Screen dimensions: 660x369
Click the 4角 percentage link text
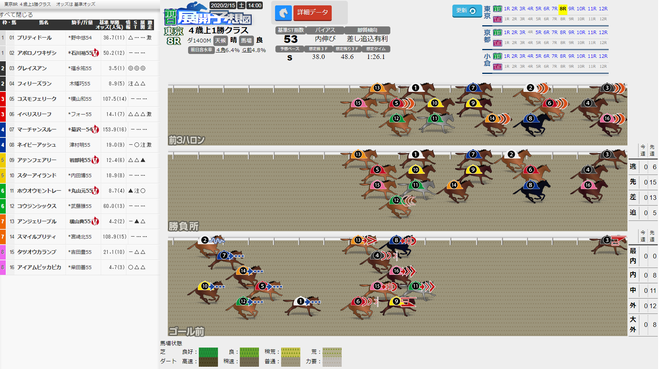tap(228, 50)
